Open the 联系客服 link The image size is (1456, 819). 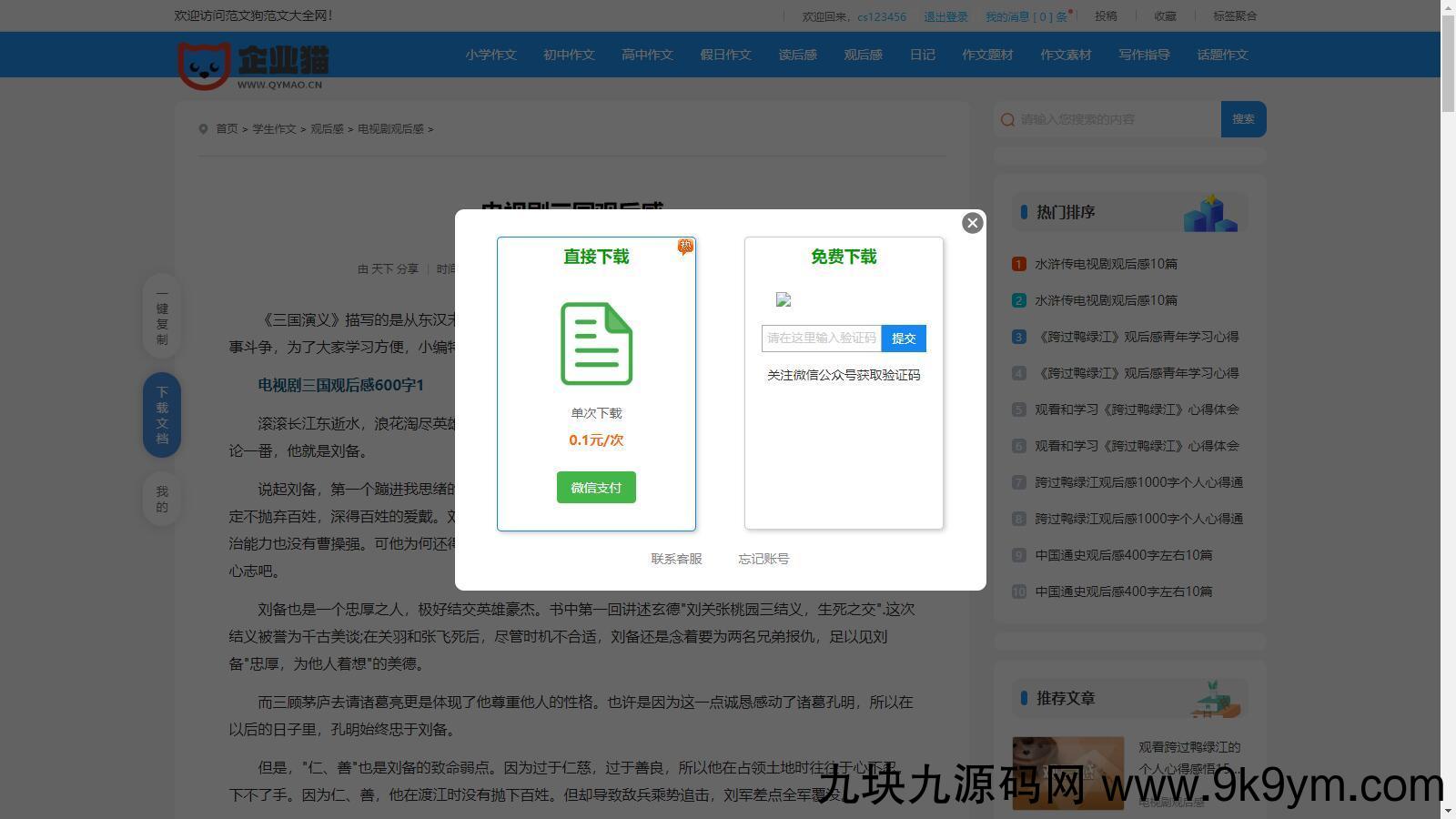676,559
